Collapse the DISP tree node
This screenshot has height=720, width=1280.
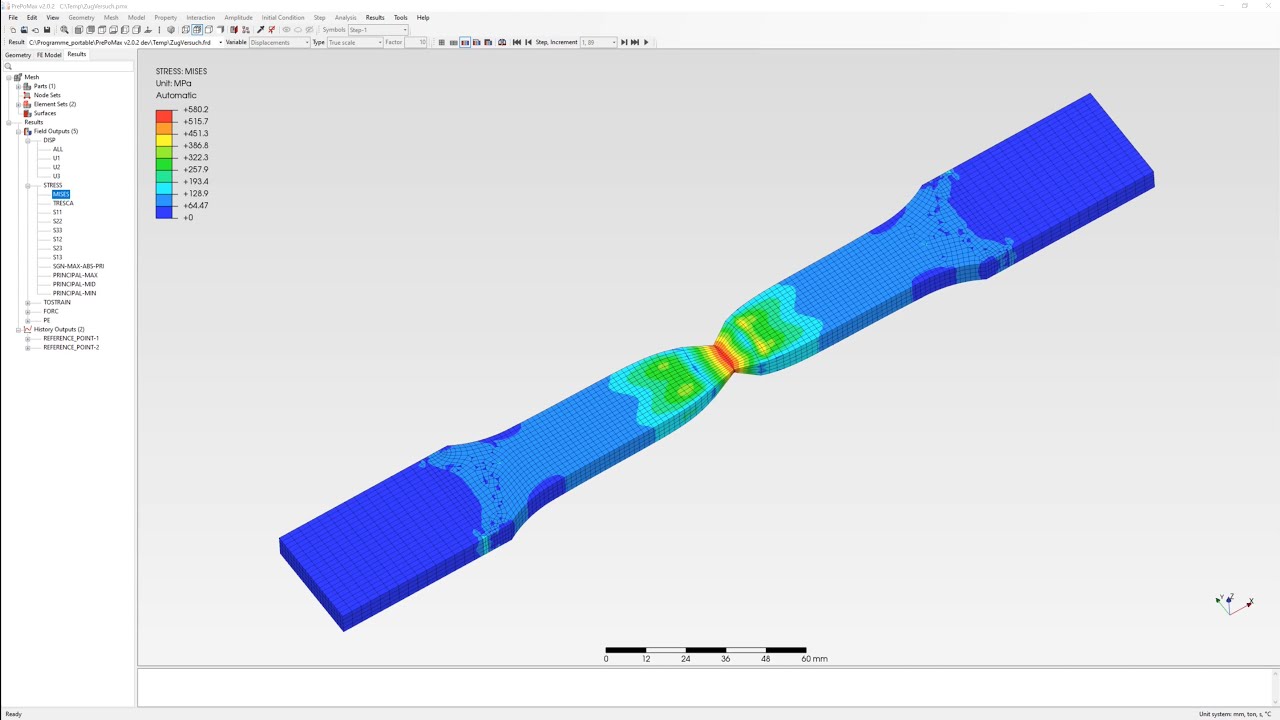[28, 140]
